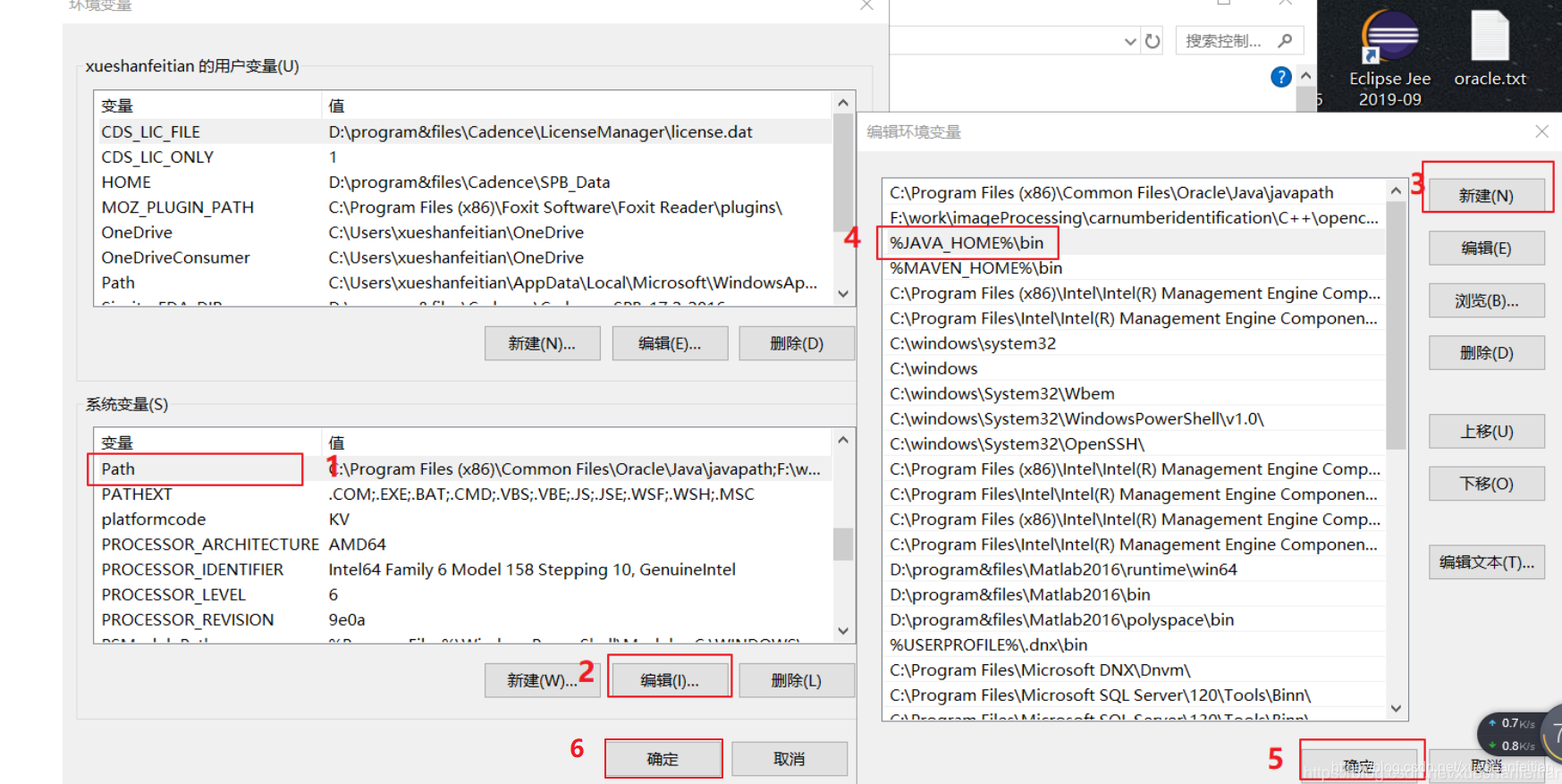Click 删除(D) under user variables

coord(797,343)
